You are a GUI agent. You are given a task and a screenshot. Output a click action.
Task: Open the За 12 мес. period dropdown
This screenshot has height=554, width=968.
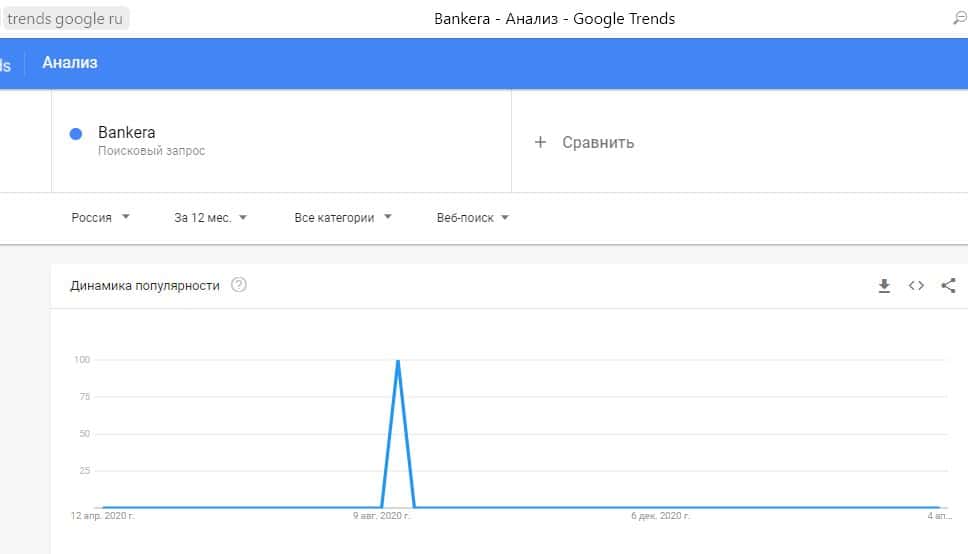point(210,218)
